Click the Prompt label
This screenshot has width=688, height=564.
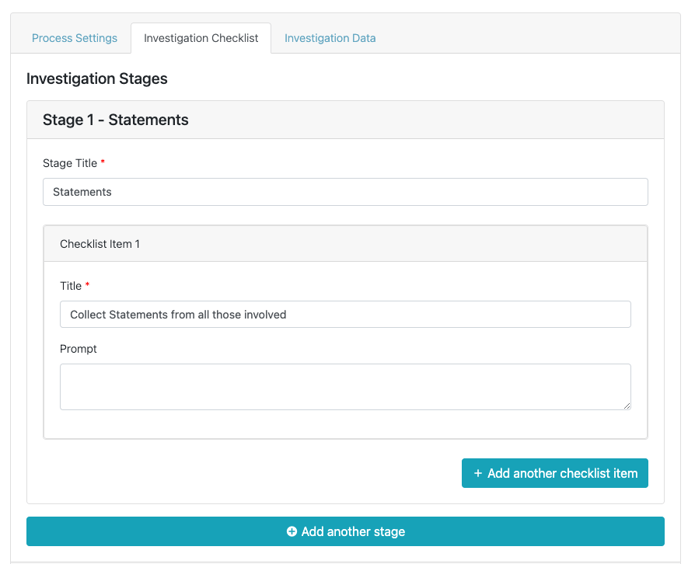[x=78, y=349]
